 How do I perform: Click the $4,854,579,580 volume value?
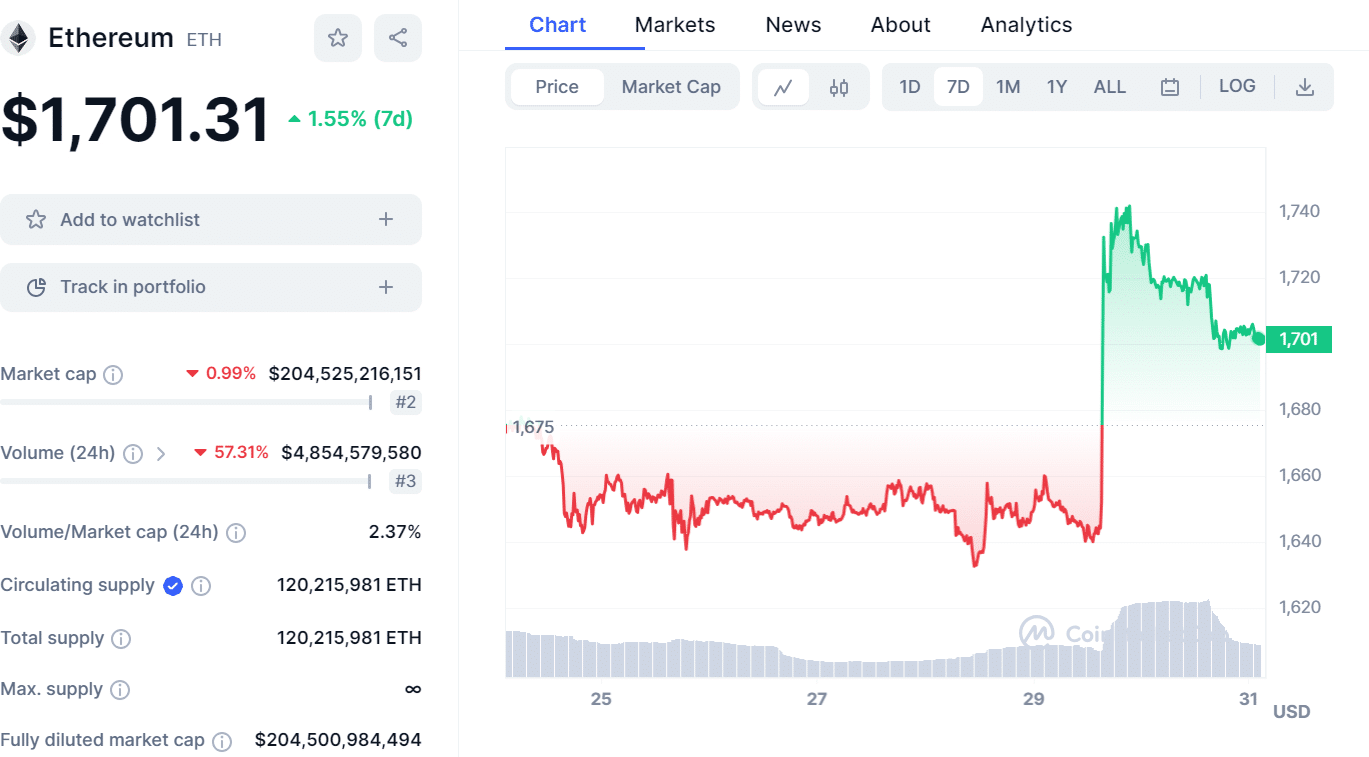[351, 453]
